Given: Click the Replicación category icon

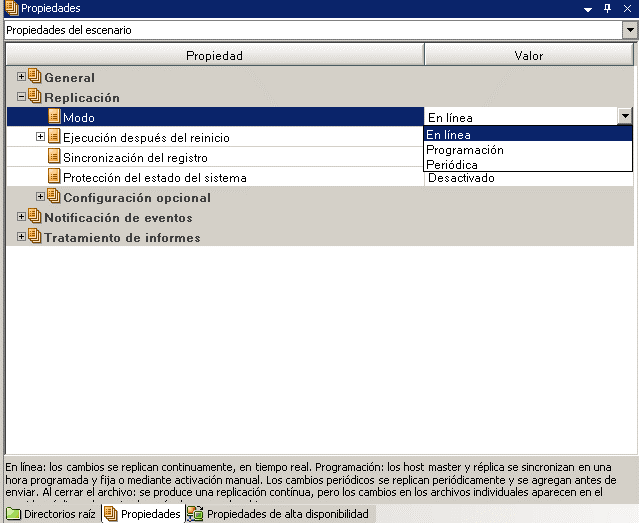Looking at the screenshot, I should click(x=35, y=96).
